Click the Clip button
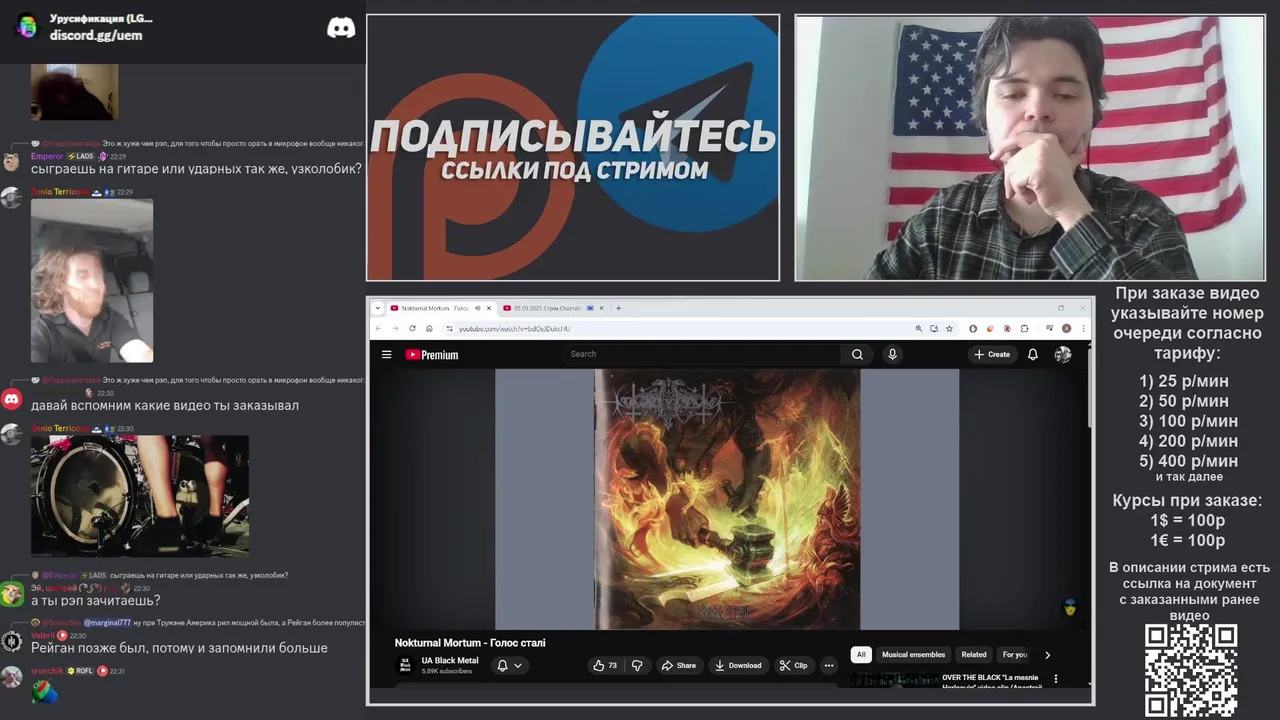Image resolution: width=1280 pixels, height=720 pixels. pyautogui.click(x=794, y=665)
